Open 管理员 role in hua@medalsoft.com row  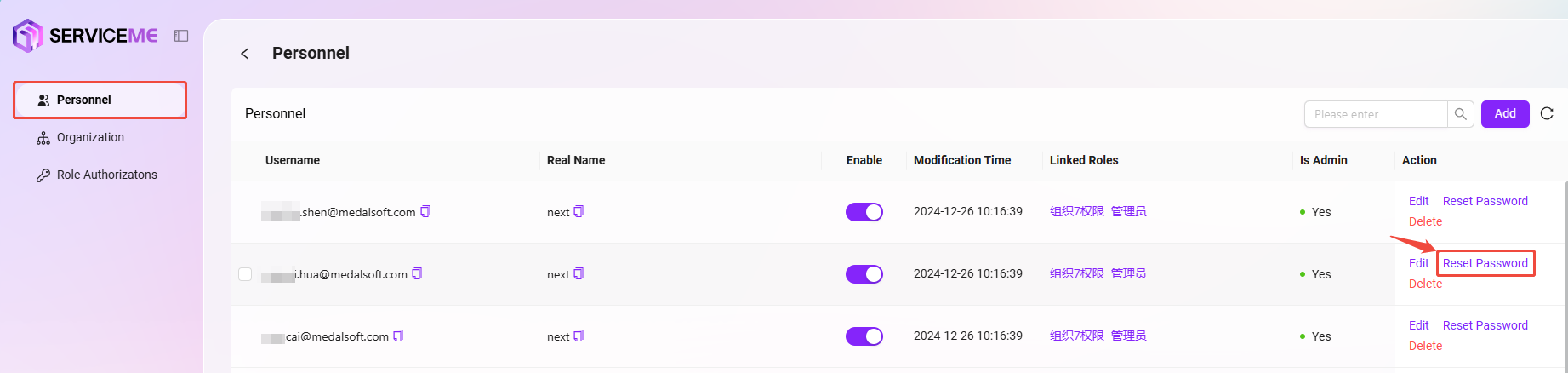click(x=1128, y=273)
